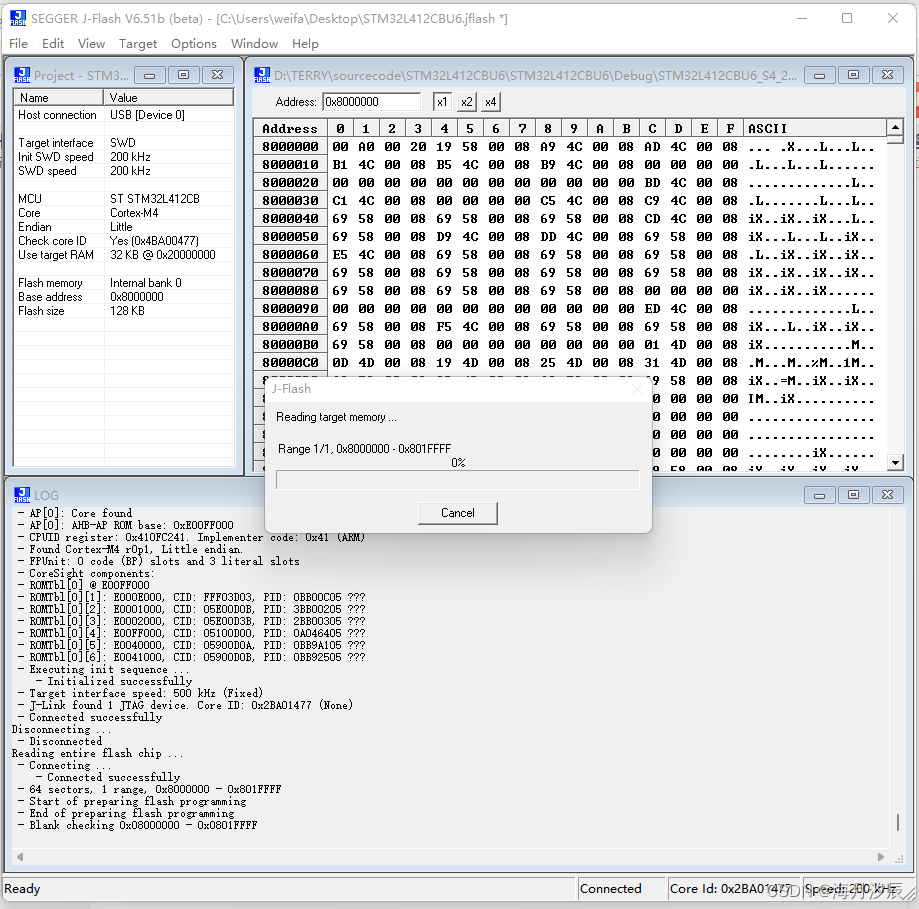Select hex row address 8000010
This screenshot has width=919, height=909.
pyautogui.click(x=290, y=165)
